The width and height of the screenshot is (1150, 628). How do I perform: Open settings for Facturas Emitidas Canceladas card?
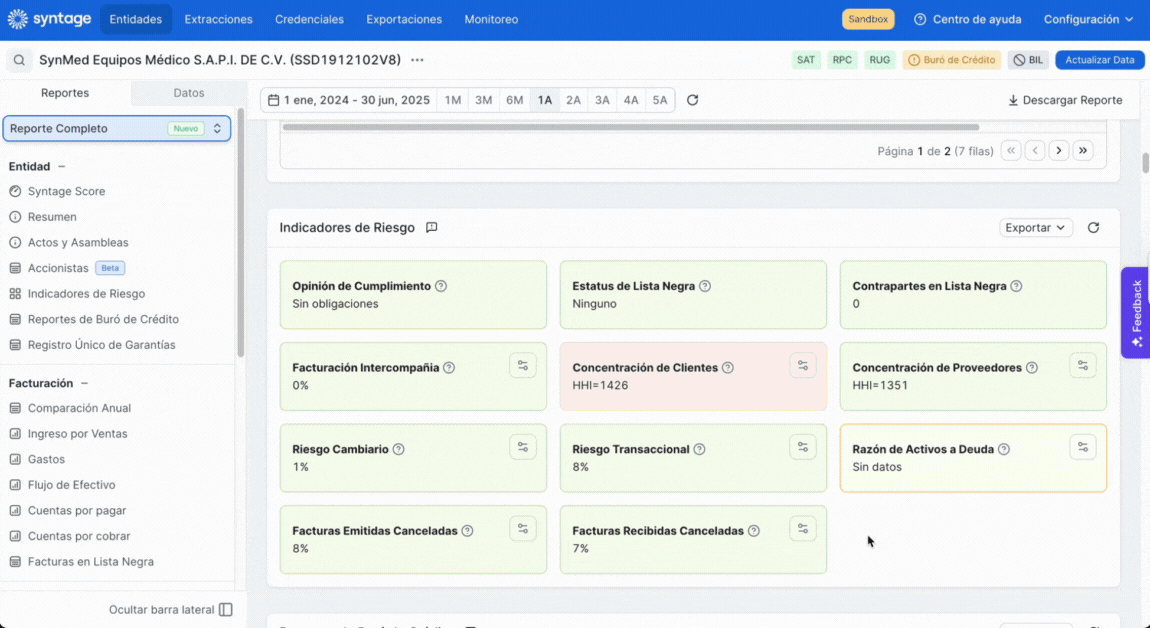point(523,528)
